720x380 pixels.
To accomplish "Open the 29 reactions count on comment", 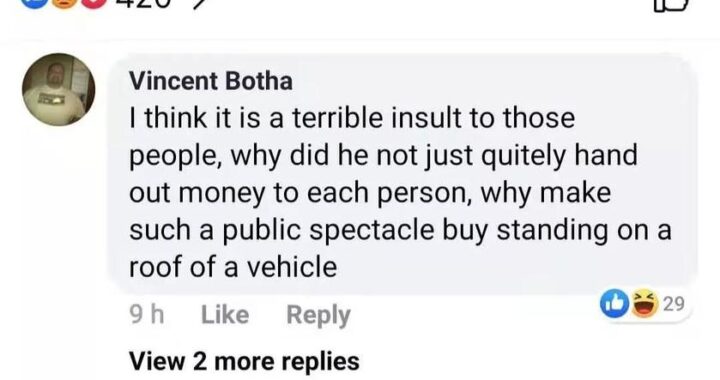I will [x=674, y=304].
